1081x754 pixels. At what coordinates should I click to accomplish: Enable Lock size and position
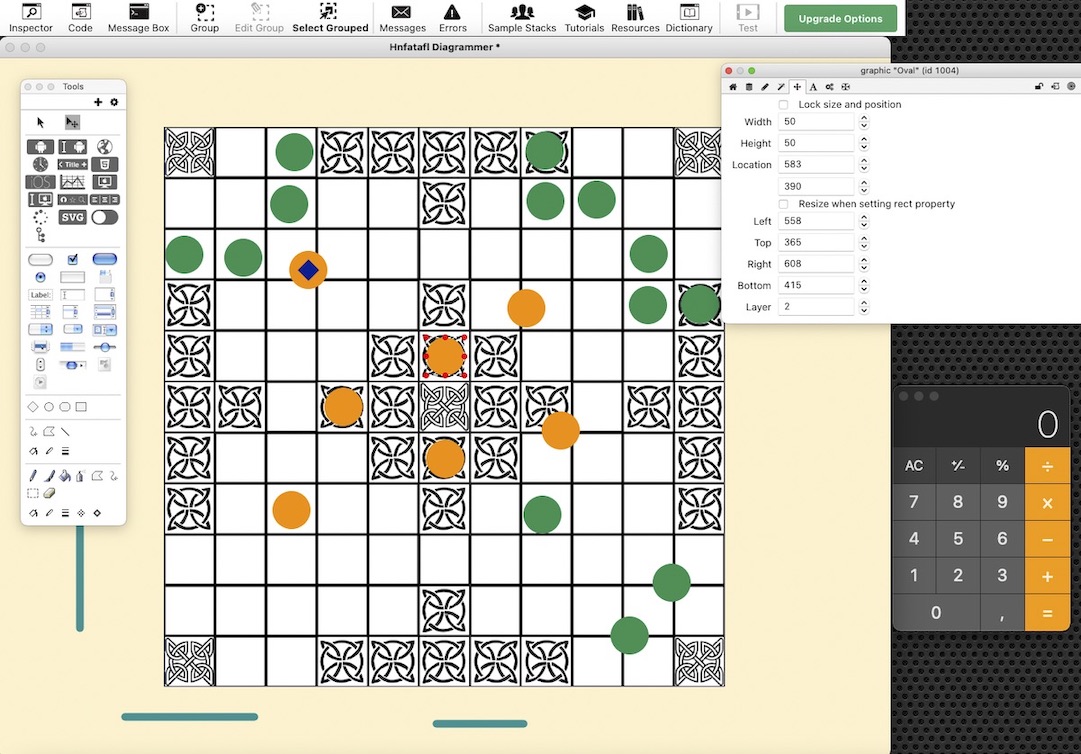click(x=783, y=104)
